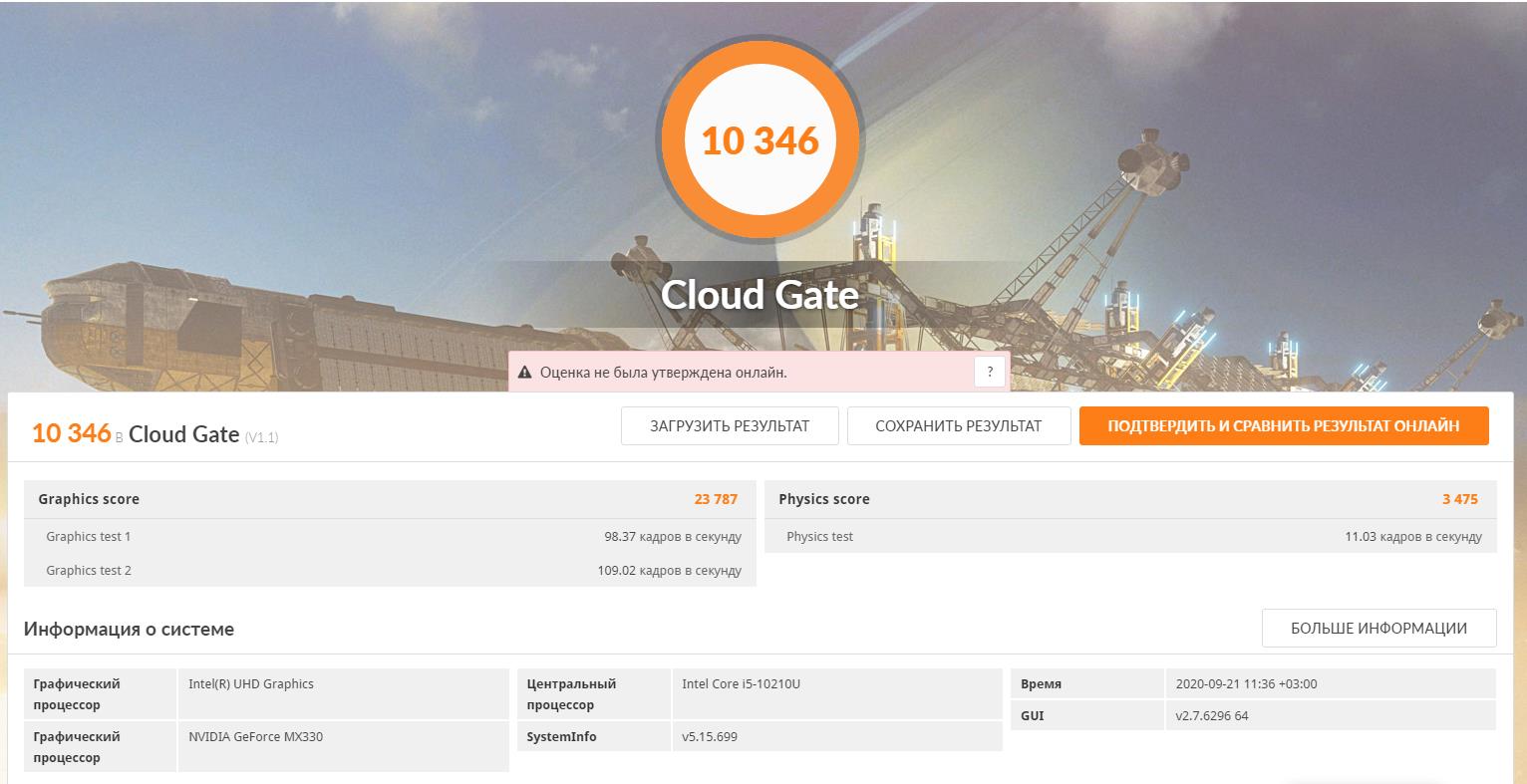
Task: Click the Graphics score header label
Action: (89, 499)
